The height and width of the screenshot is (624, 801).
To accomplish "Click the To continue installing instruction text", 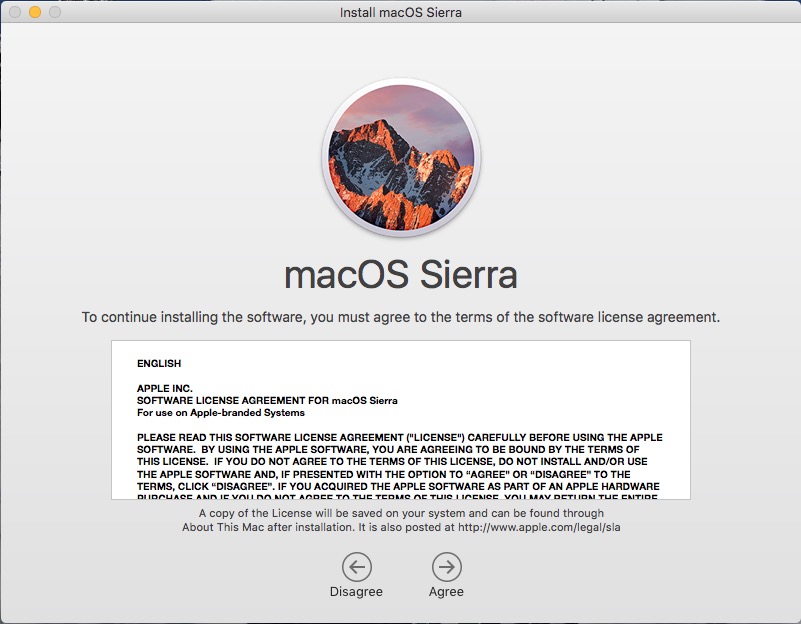I will click(401, 317).
